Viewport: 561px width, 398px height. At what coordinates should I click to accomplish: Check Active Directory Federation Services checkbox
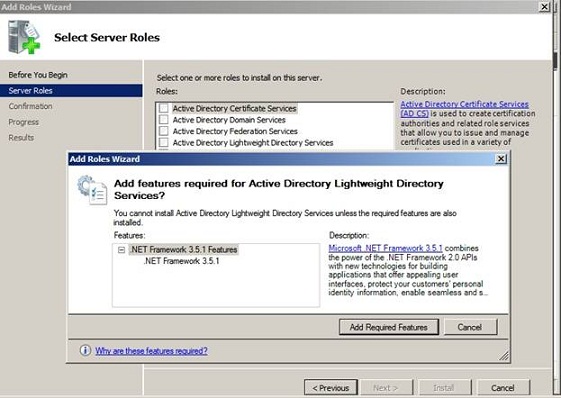164,131
